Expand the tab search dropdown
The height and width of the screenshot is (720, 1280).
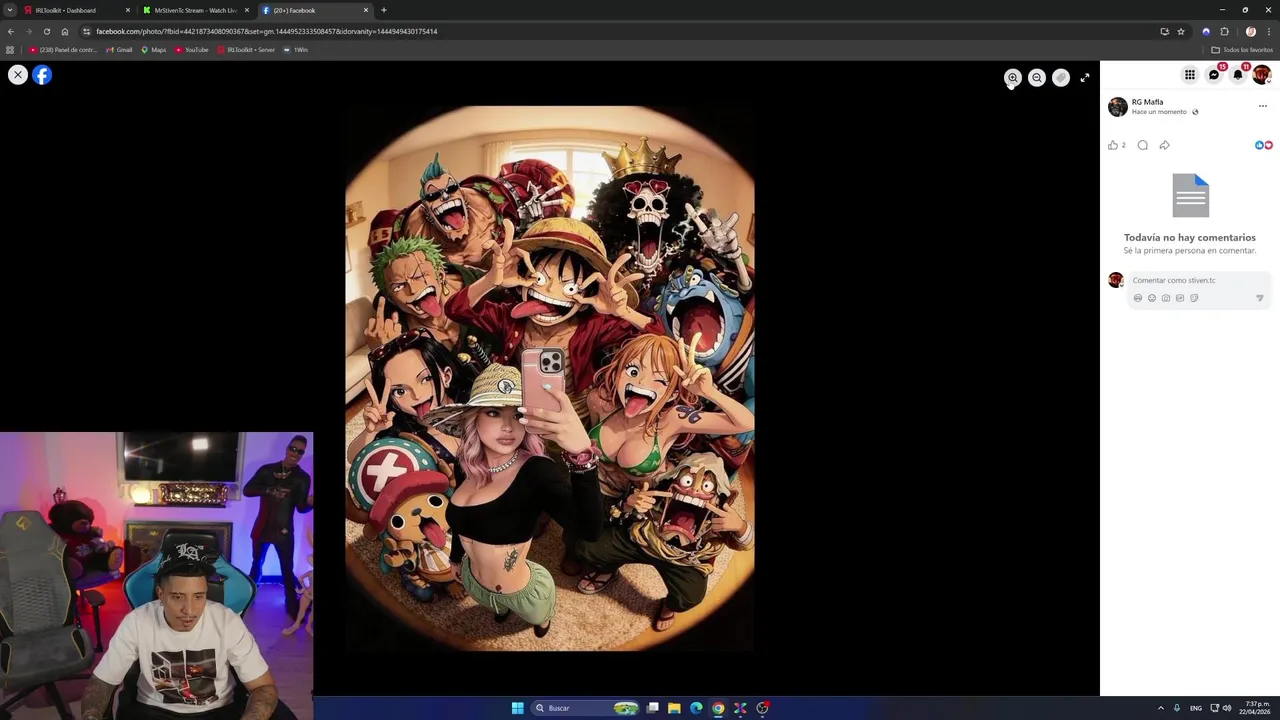coord(11,10)
